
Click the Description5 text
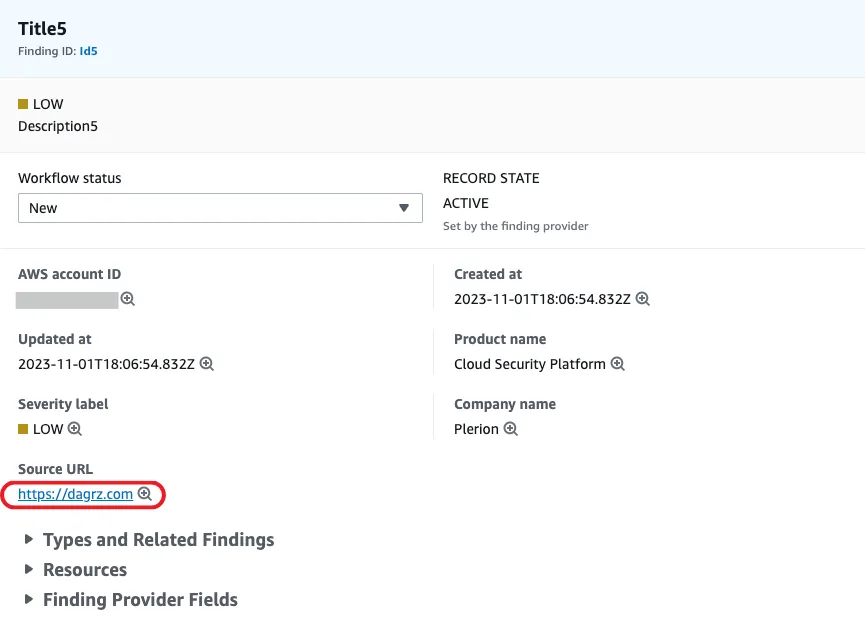click(x=58, y=126)
